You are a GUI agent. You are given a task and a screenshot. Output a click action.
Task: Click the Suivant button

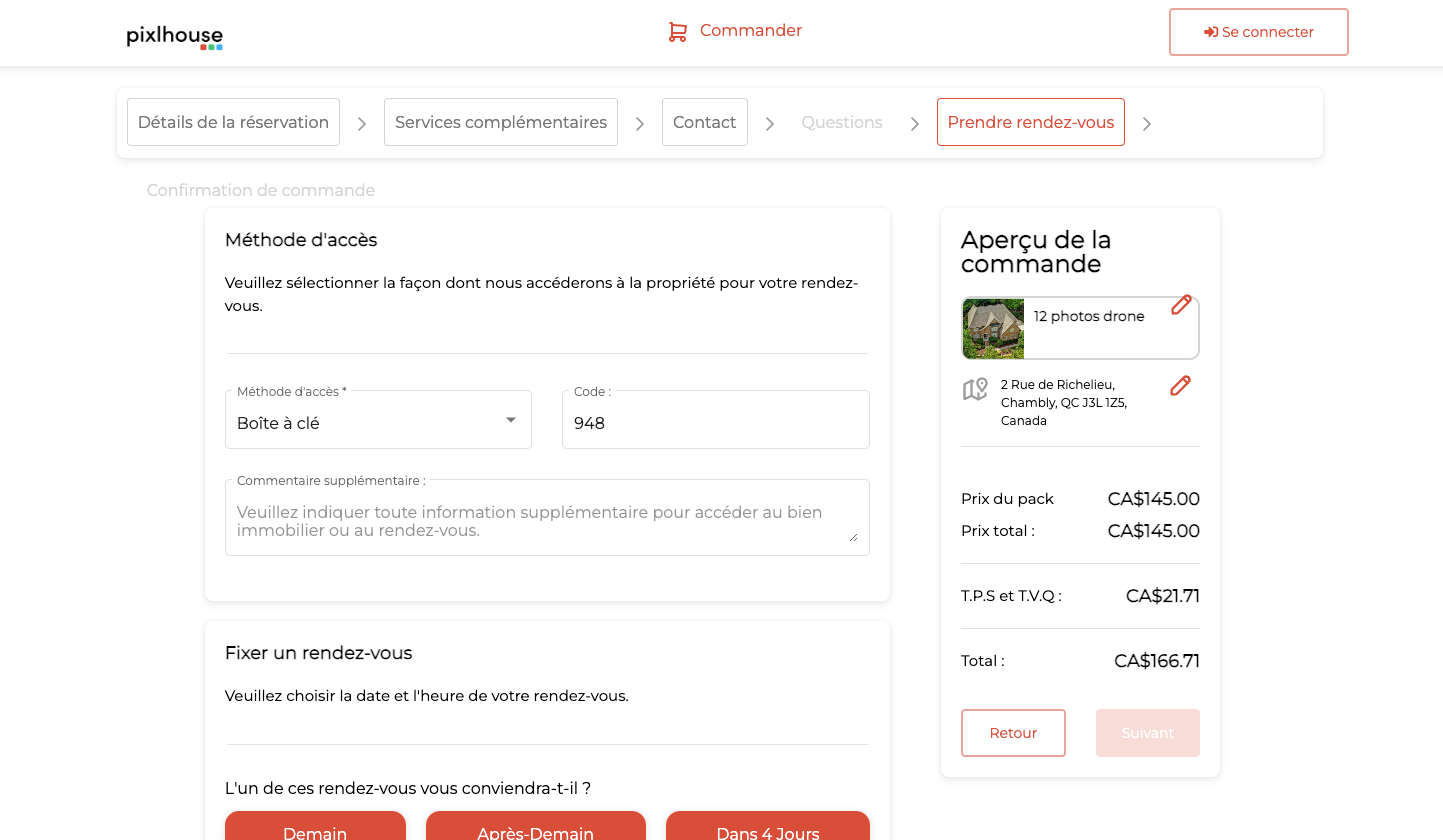pyautogui.click(x=1147, y=733)
